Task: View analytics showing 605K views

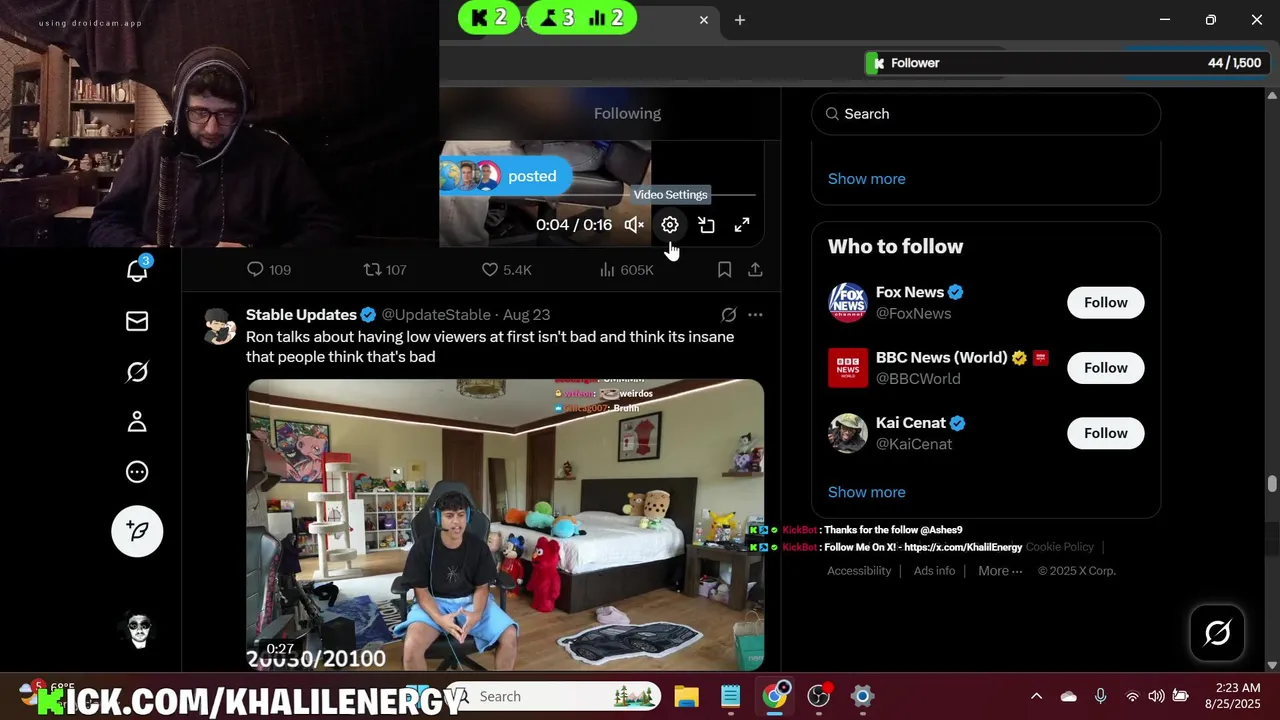Action: pos(626,270)
